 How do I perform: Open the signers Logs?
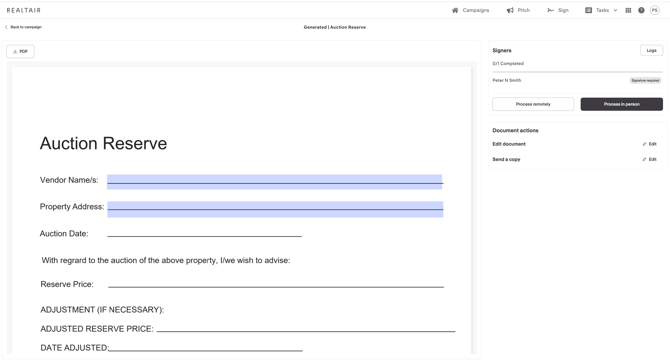pyautogui.click(x=651, y=50)
